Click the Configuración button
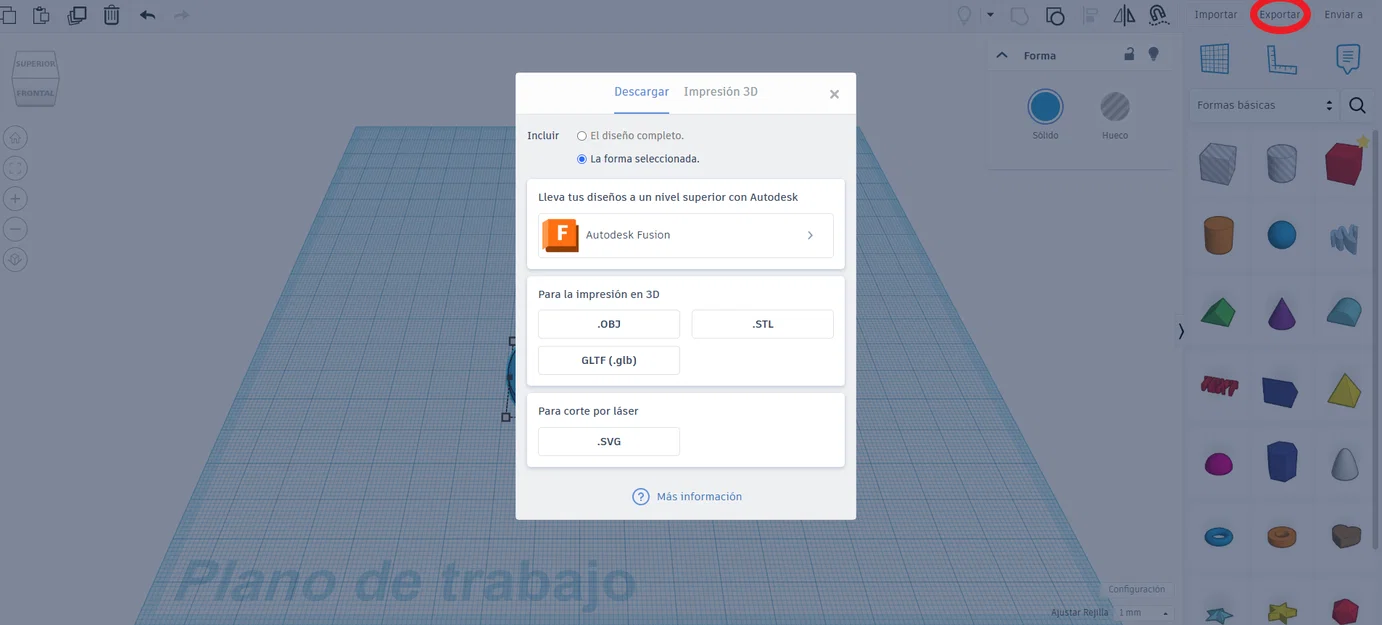1382x625 pixels. (x=1137, y=590)
